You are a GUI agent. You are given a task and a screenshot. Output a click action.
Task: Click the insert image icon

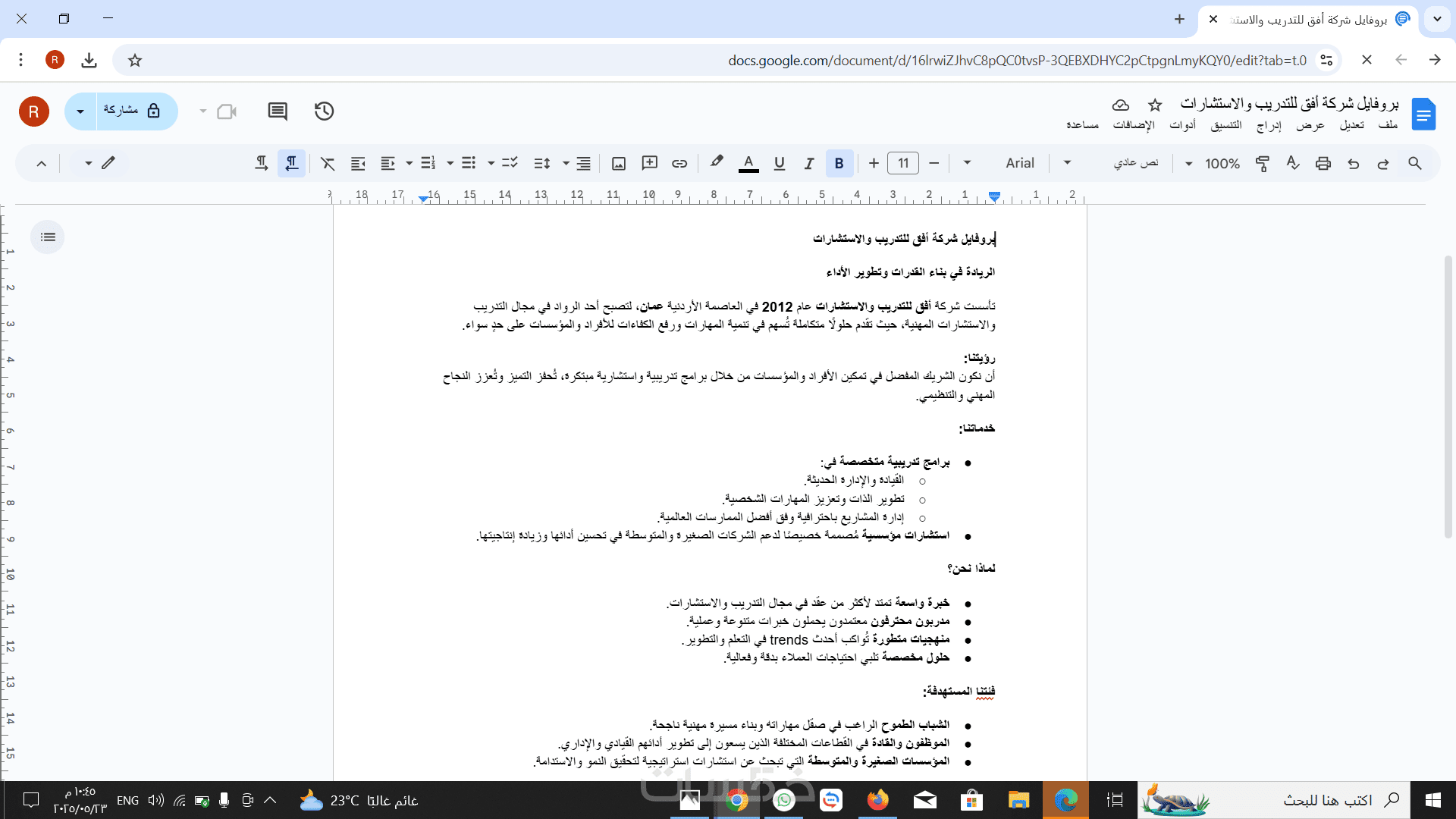[x=619, y=163]
